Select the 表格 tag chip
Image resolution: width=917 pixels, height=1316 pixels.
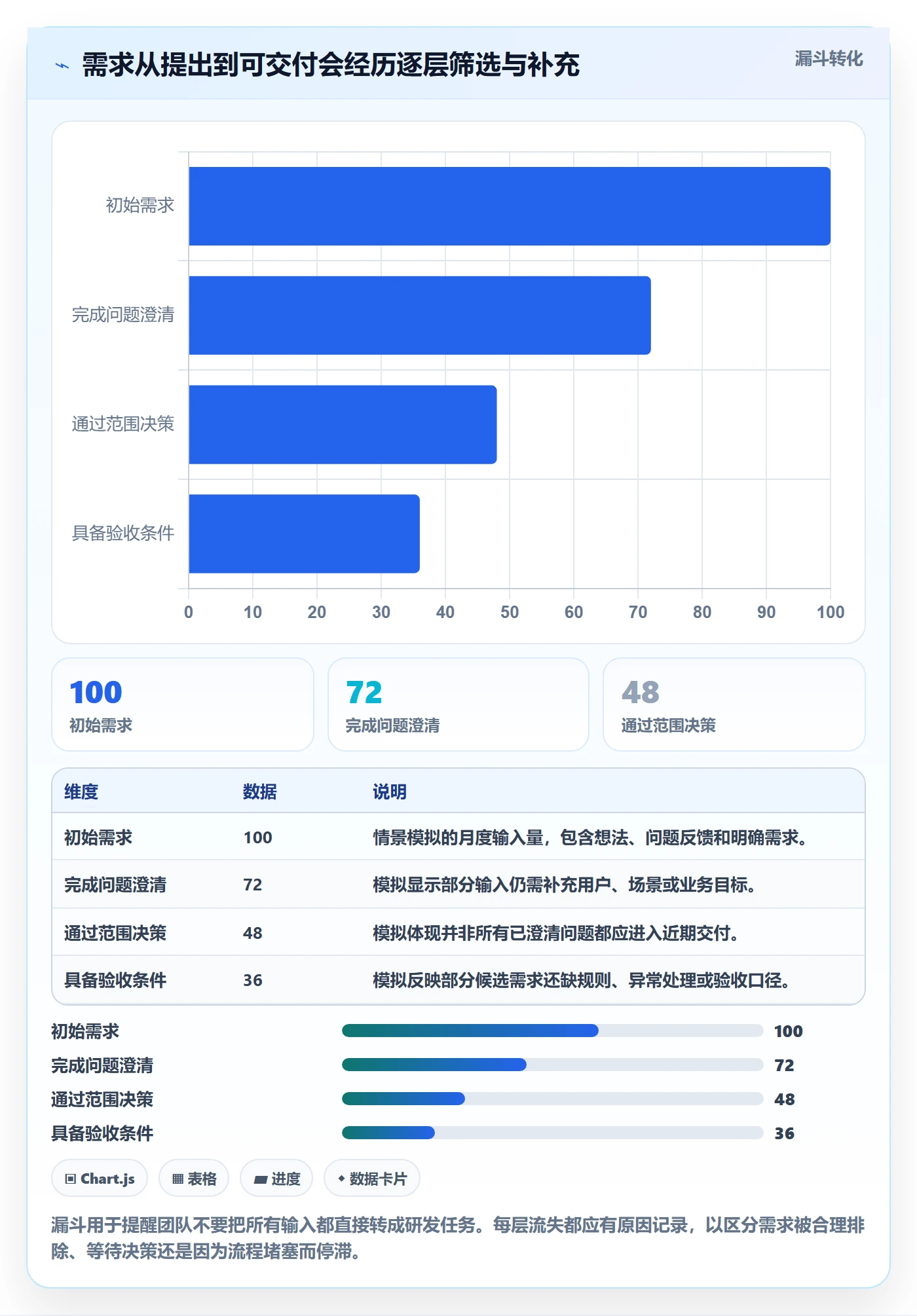click(194, 1179)
